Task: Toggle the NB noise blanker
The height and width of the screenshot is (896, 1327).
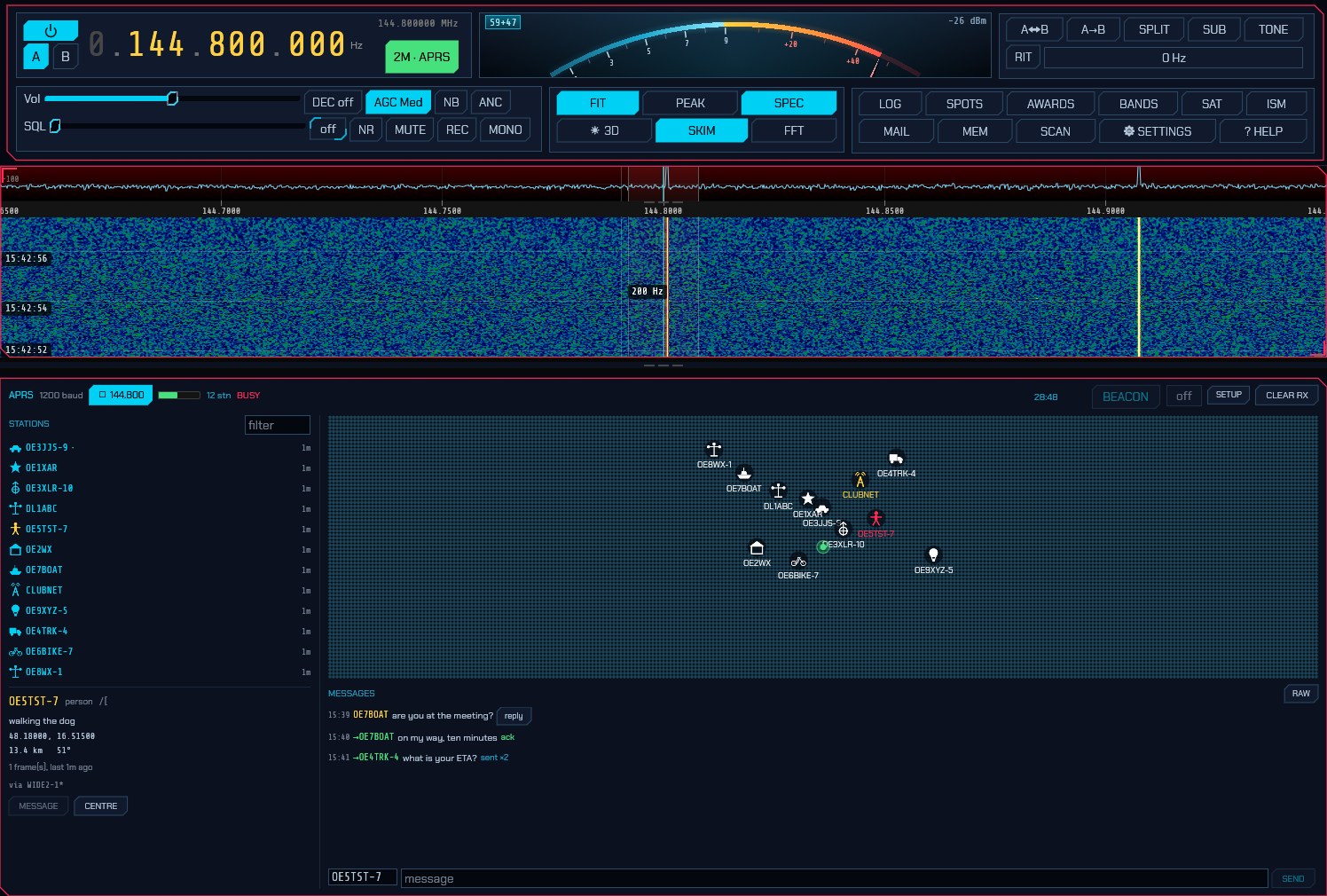Action: (x=451, y=103)
